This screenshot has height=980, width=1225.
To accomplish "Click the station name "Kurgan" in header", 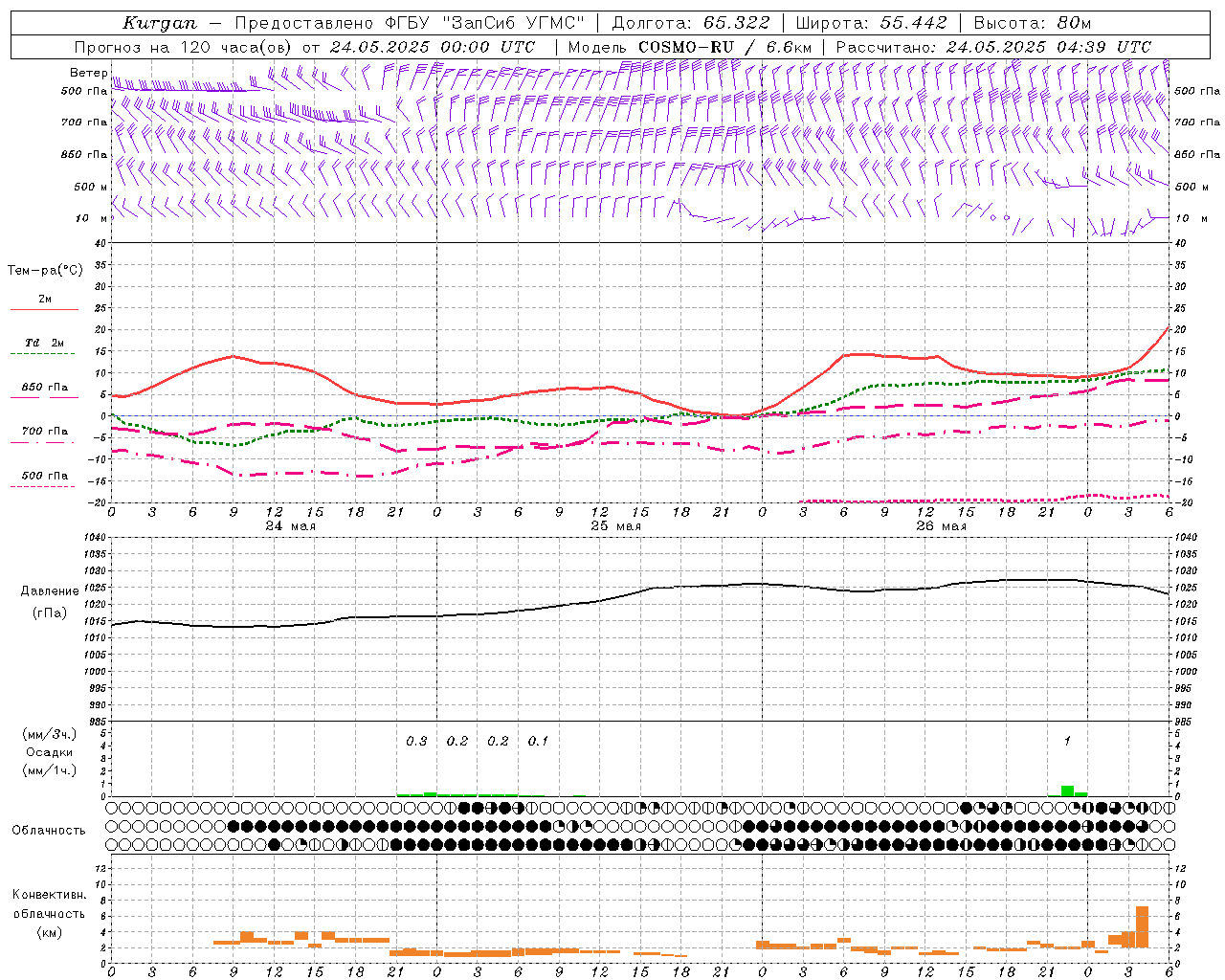I will click(x=160, y=23).
